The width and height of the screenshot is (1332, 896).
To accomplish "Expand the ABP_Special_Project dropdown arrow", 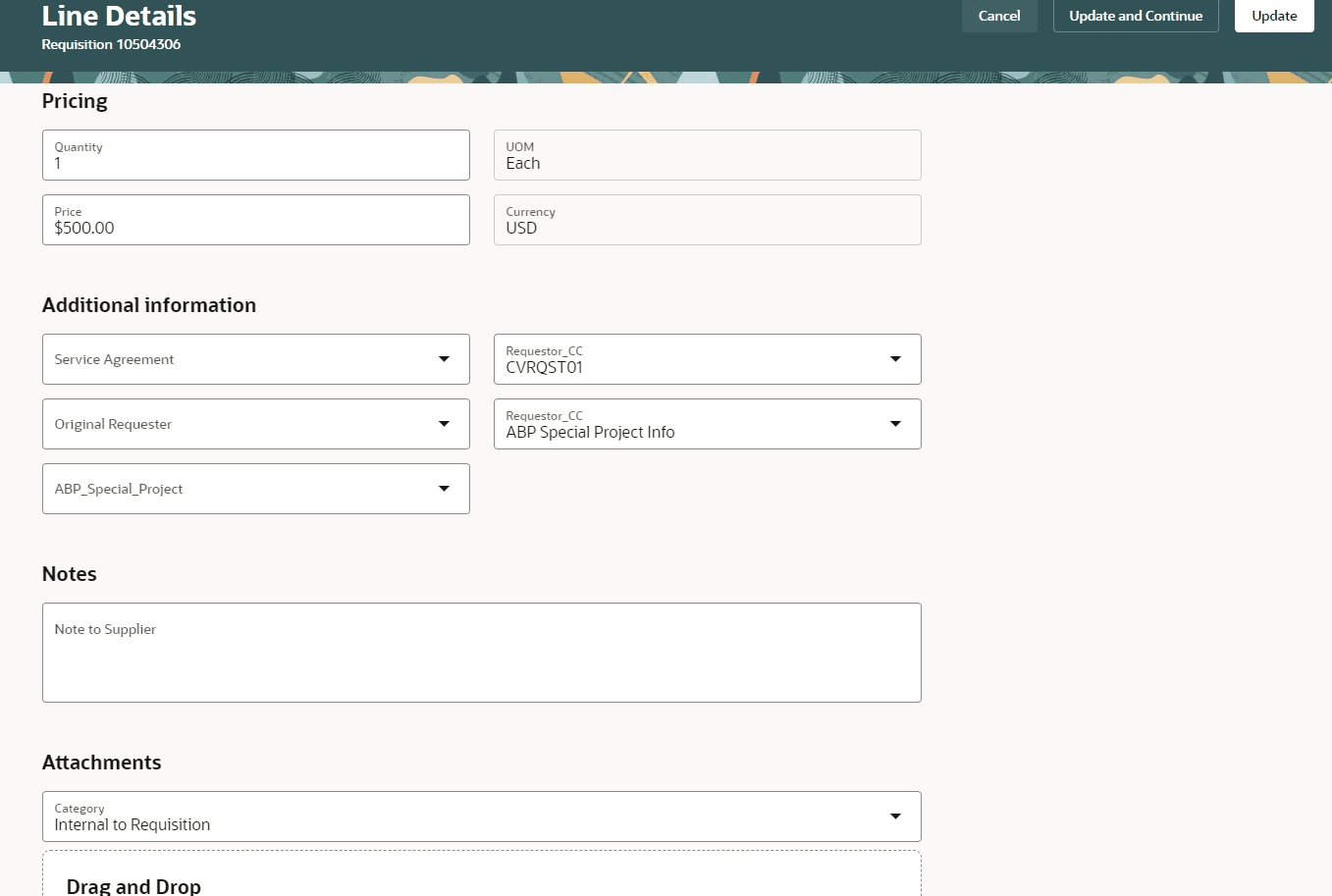I will pyautogui.click(x=444, y=489).
